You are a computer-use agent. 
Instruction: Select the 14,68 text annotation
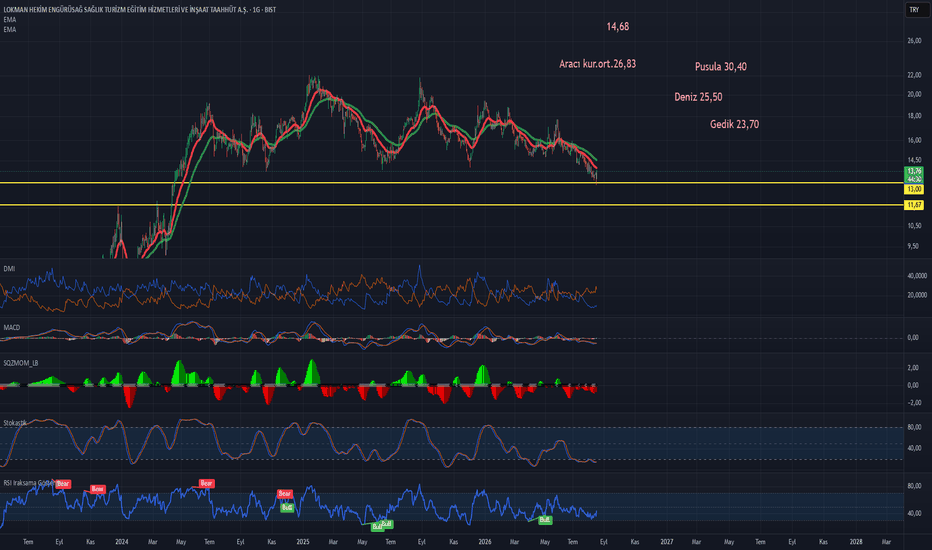click(x=618, y=27)
